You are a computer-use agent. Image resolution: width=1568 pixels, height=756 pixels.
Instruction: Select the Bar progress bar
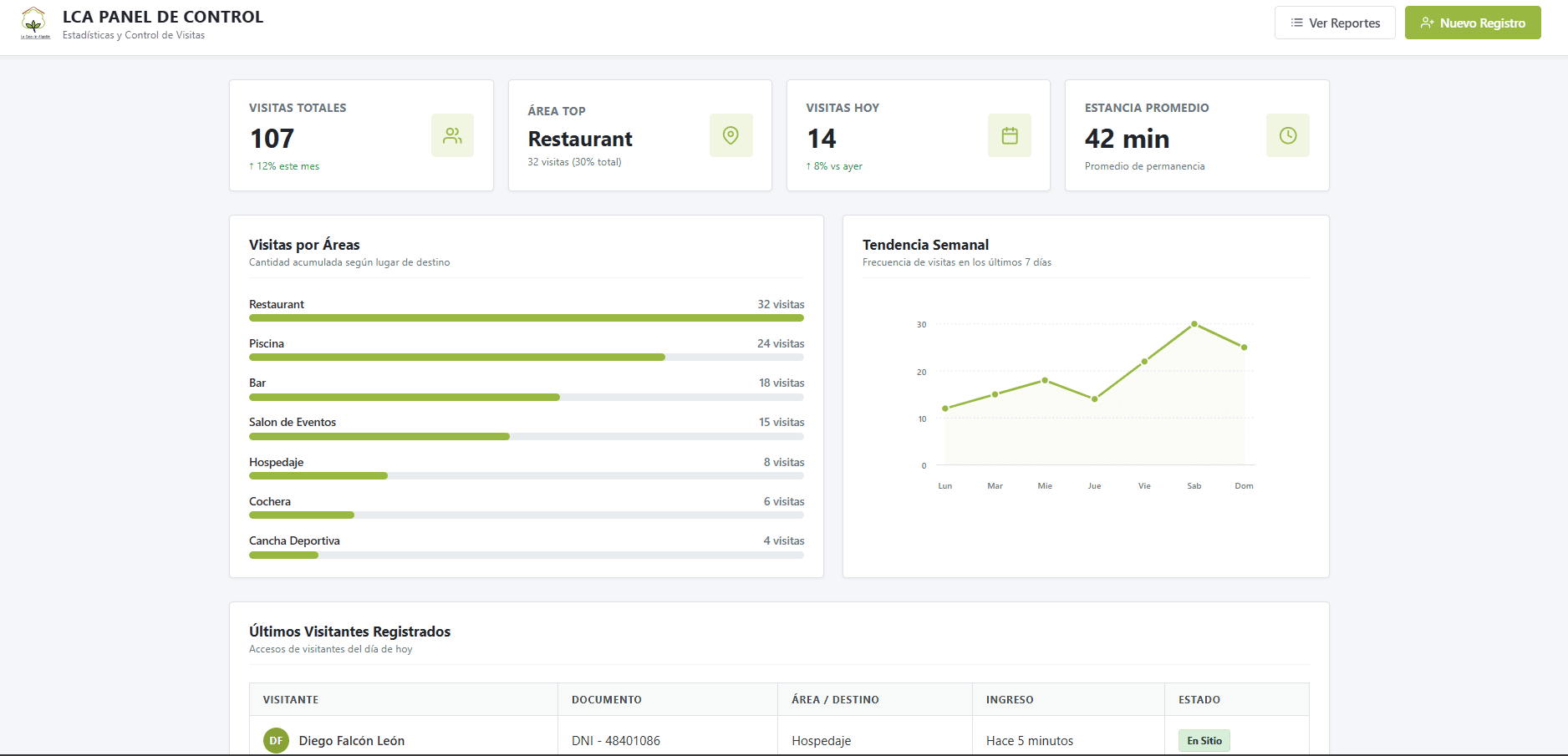(x=527, y=397)
